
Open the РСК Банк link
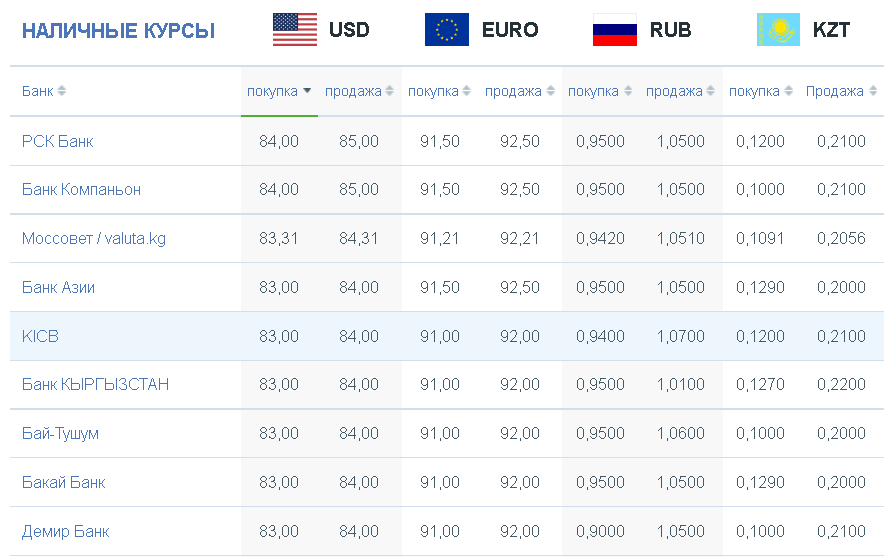click(58, 141)
